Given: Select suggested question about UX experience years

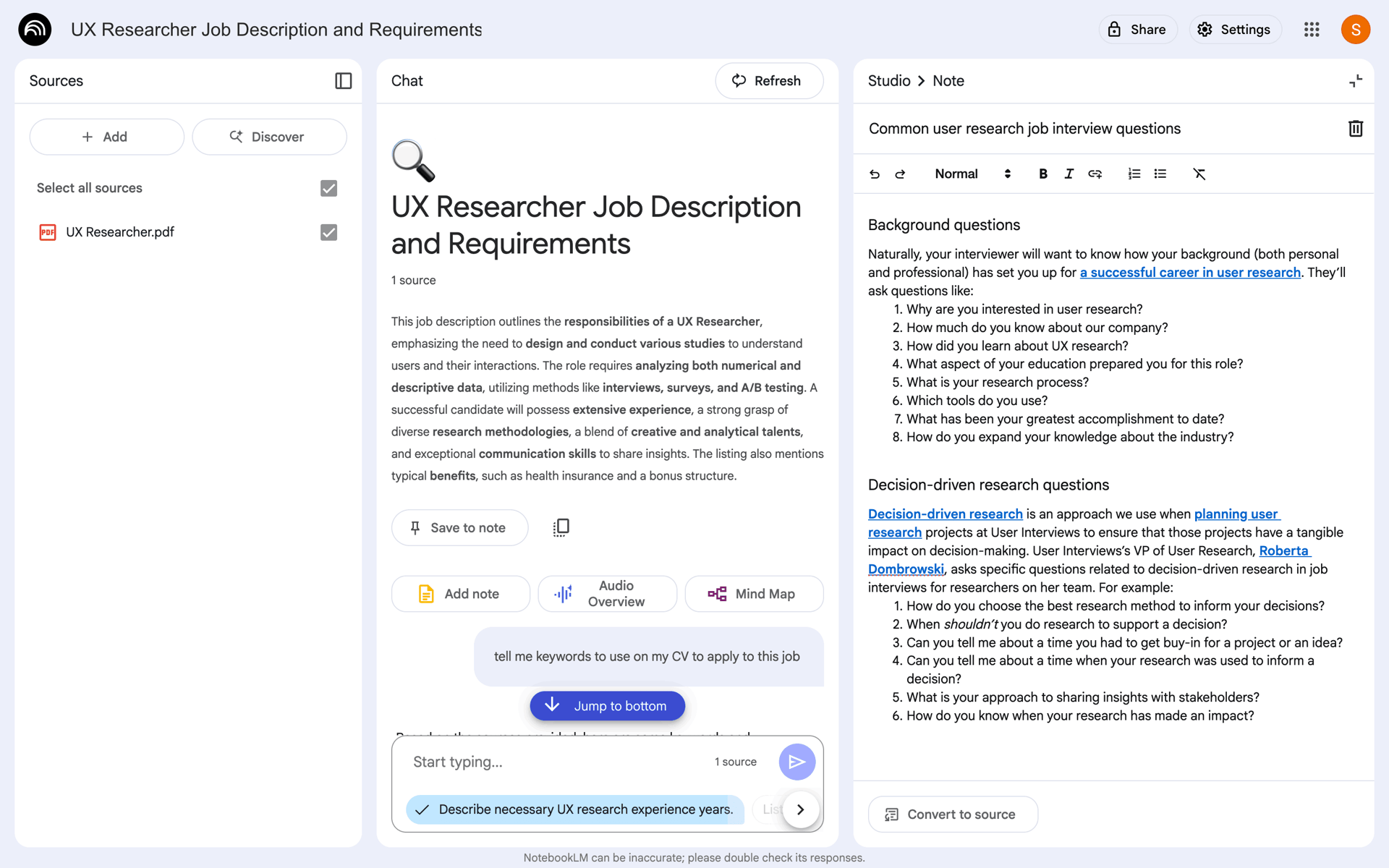Looking at the screenshot, I should pos(576,809).
